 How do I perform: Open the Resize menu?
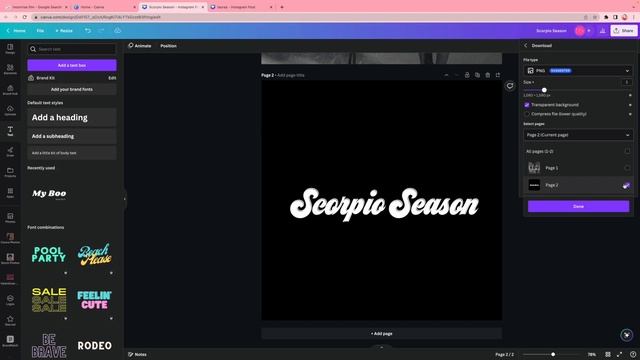(64, 31)
